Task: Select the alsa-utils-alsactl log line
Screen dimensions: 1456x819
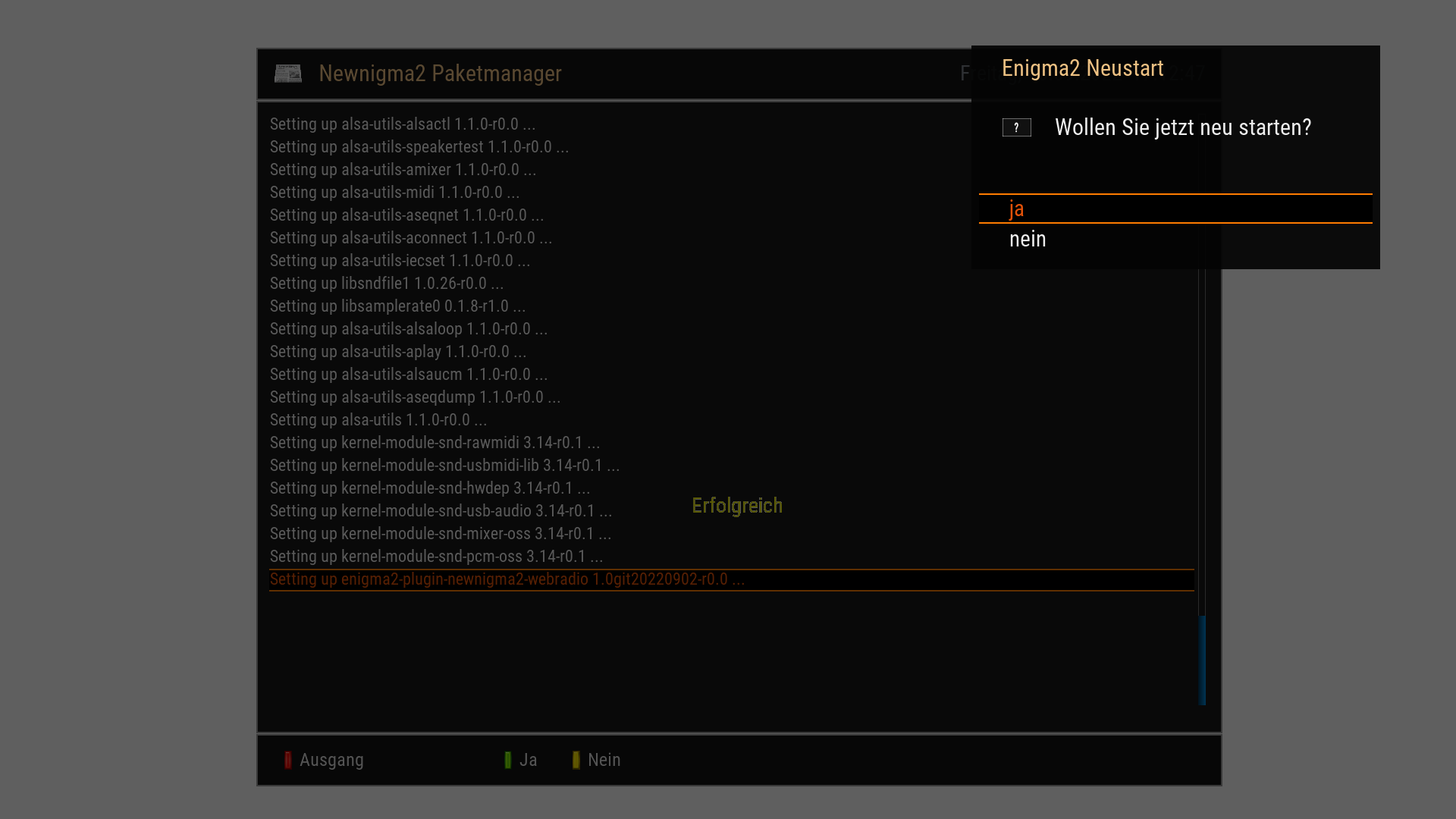Action: [402, 124]
